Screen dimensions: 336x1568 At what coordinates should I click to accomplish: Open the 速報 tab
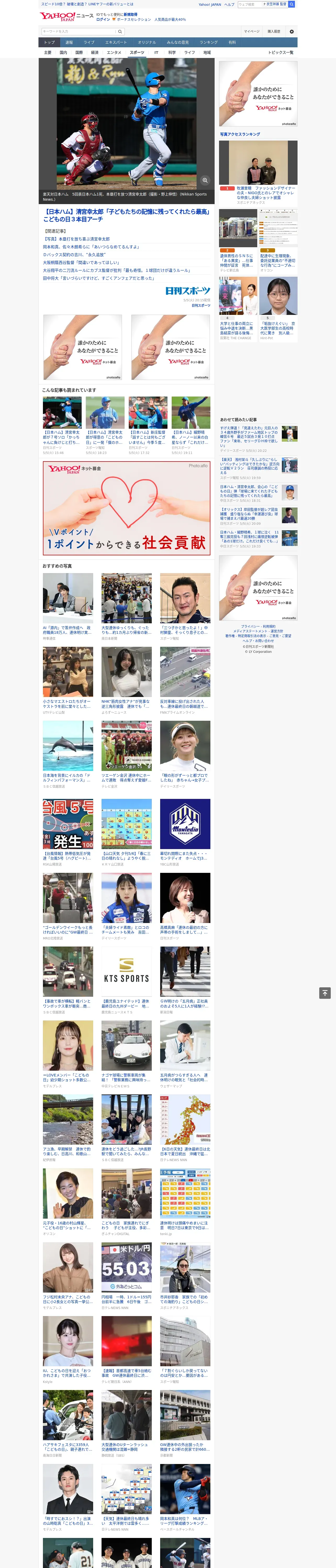69,43
